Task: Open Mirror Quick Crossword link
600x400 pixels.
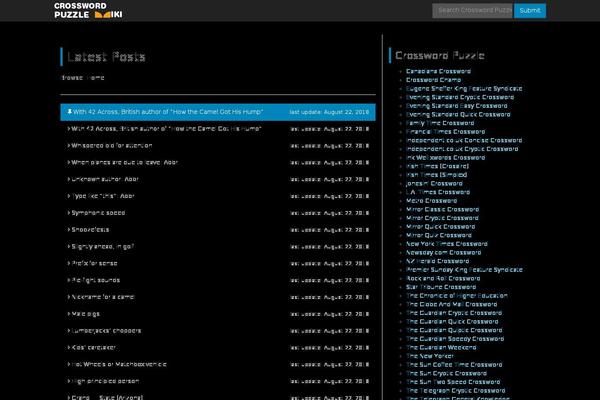Action: point(440,227)
